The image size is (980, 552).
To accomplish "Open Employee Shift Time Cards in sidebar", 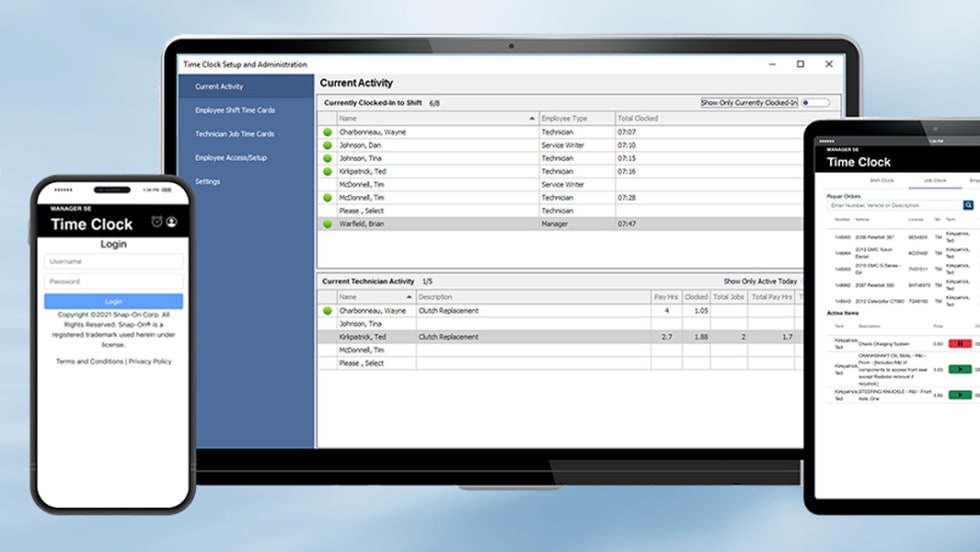I will click(234, 110).
